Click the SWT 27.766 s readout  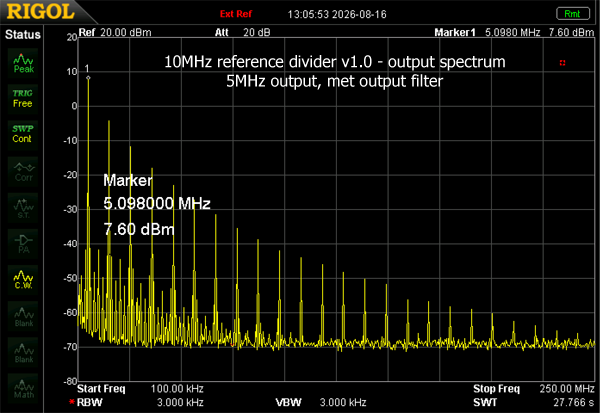[534, 402]
